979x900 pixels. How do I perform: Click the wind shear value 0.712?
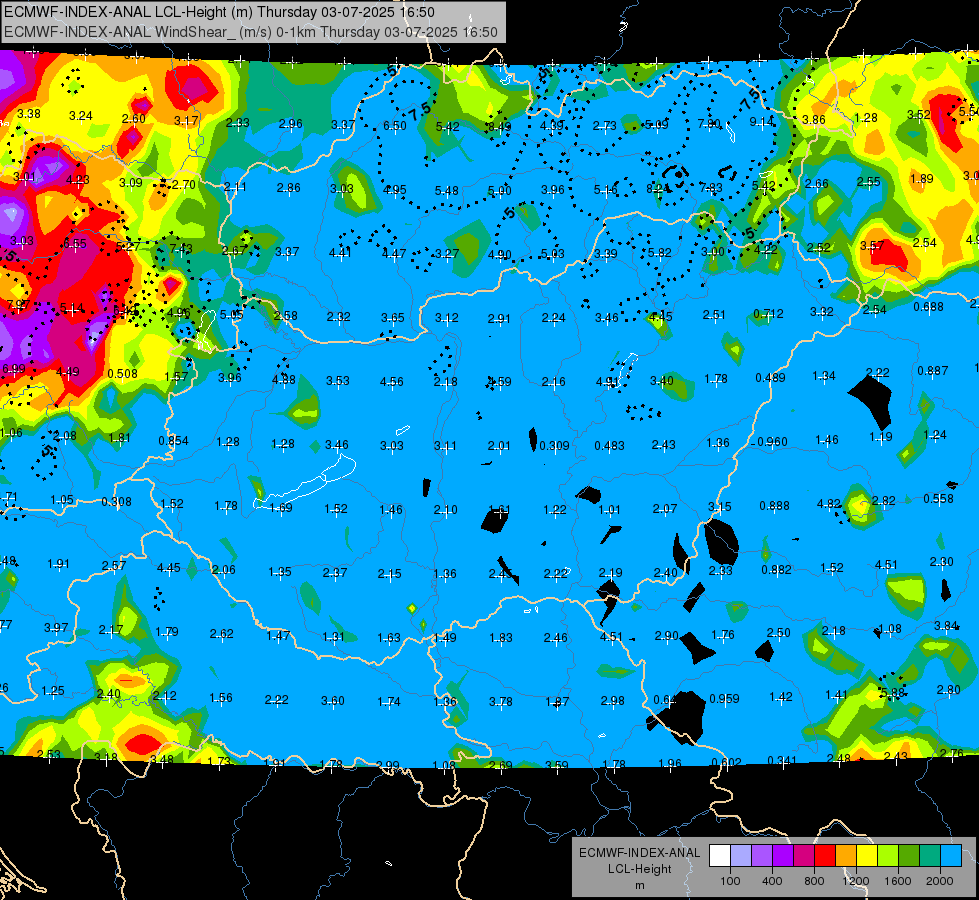tap(768, 314)
